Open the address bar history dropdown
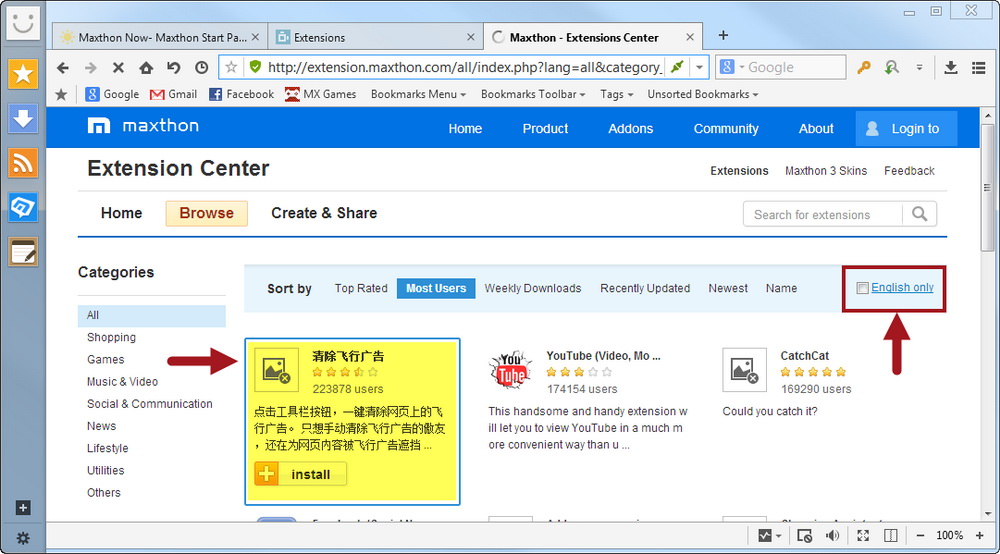The image size is (1000, 554). (700, 67)
